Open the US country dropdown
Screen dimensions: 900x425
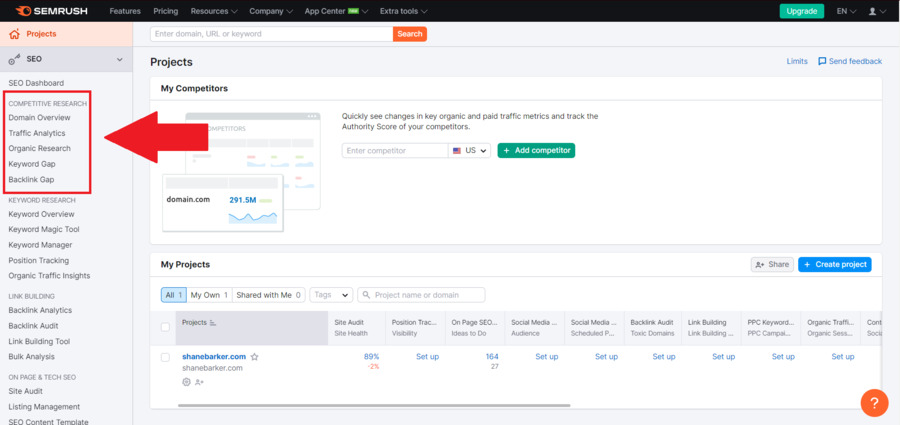470,150
